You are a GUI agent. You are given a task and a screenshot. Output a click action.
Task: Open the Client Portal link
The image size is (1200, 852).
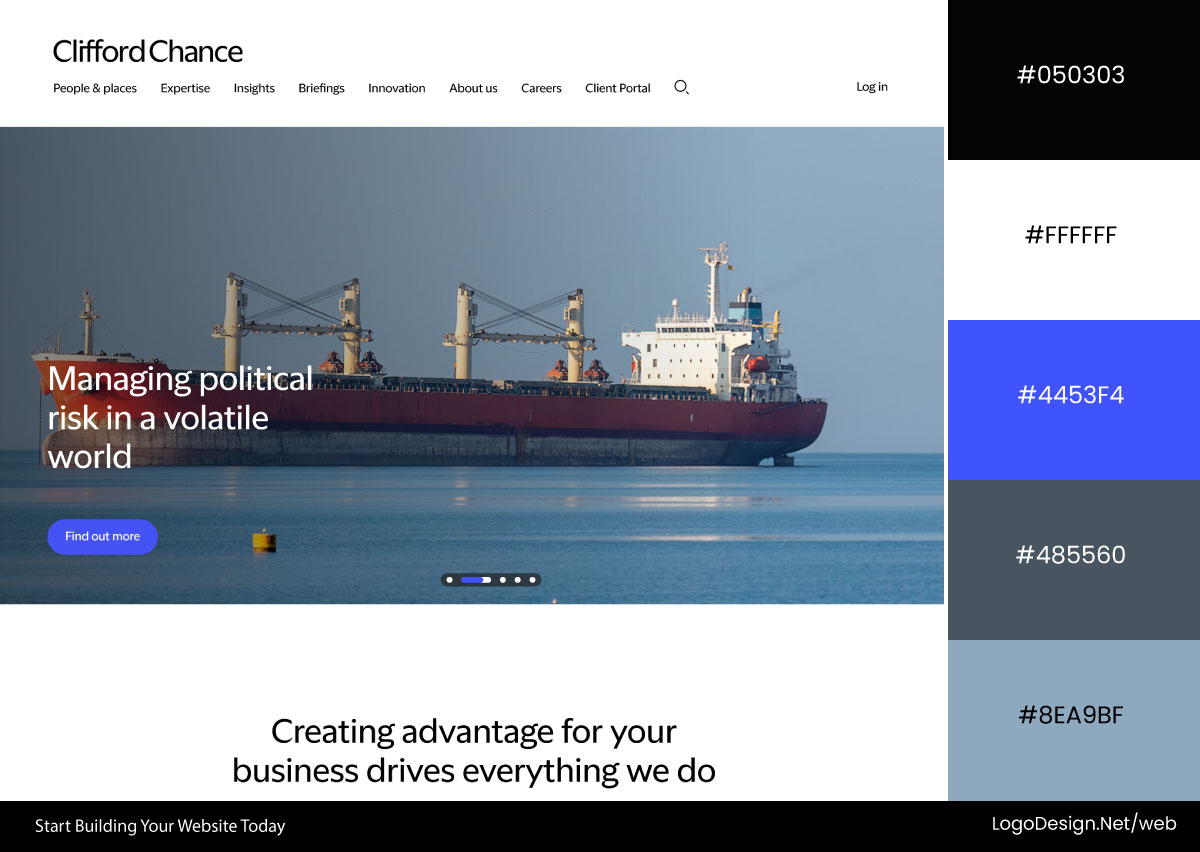coord(618,88)
